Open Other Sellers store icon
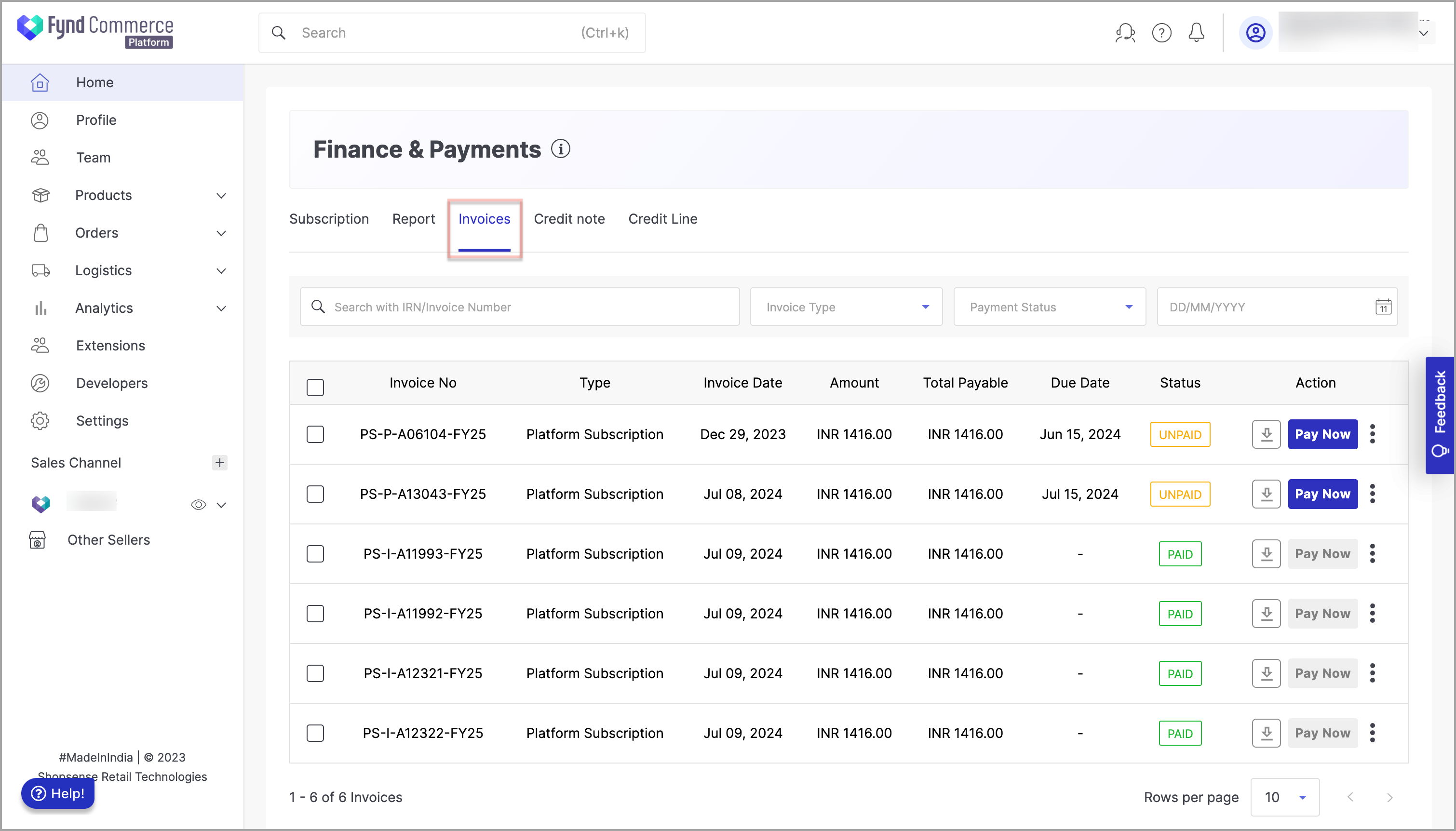Viewport: 1456px width, 831px height. click(x=38, y=540)
